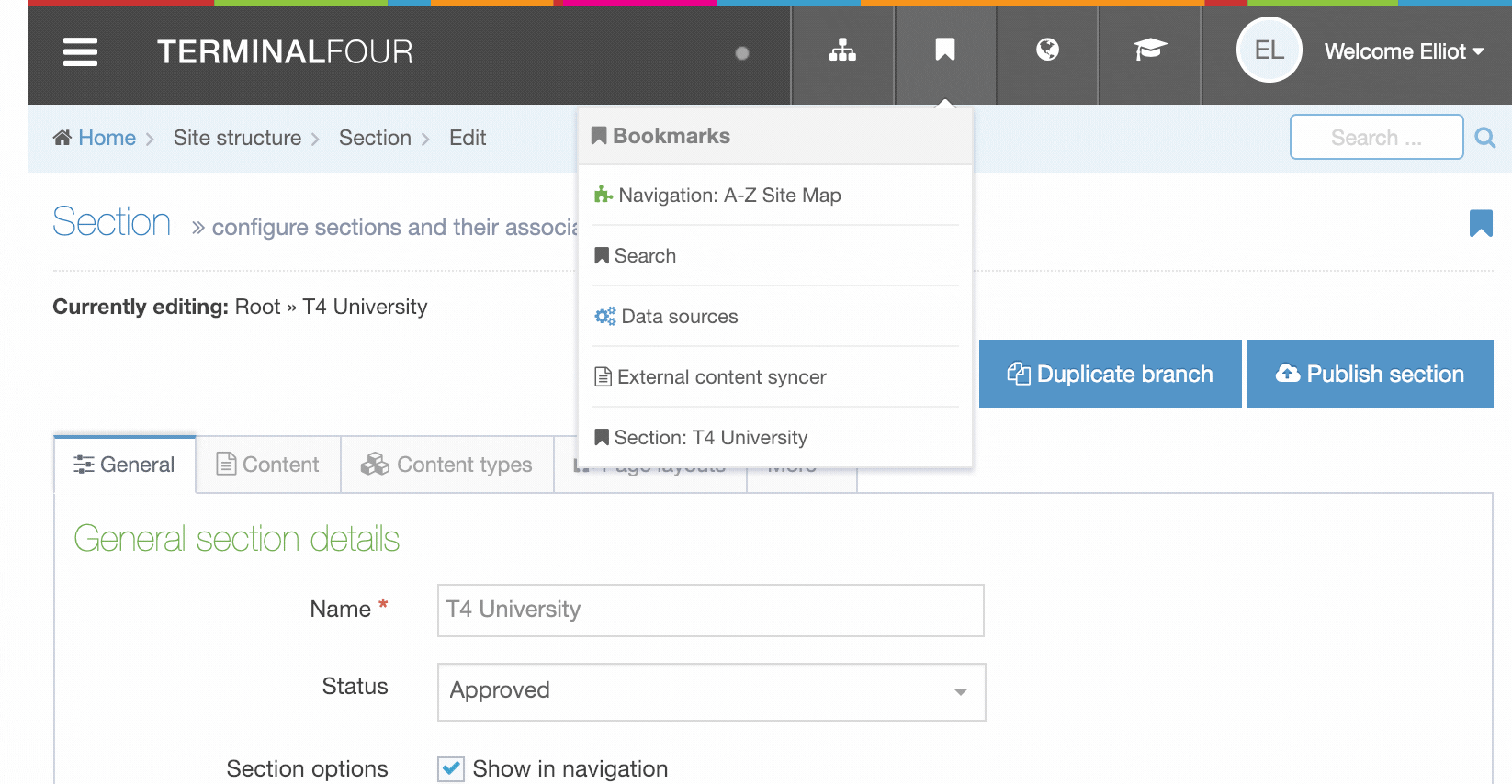The image size is (1512, 784).
Task: Select the General tab
Action: [x=125, y=465]
